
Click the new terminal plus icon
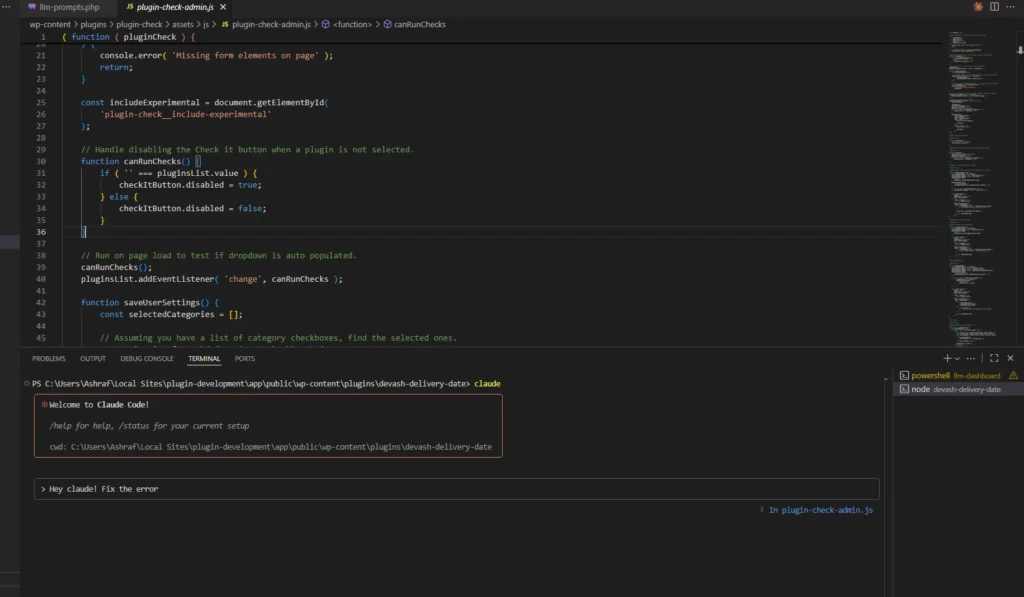point(947,358)
